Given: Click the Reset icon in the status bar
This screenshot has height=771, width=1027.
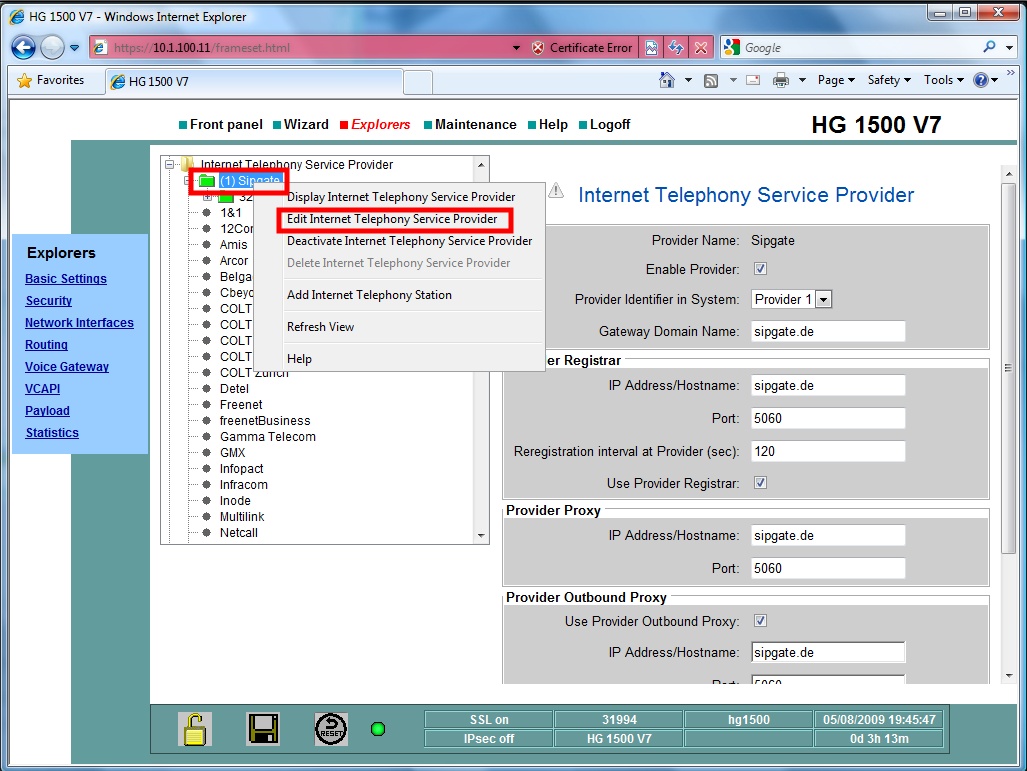Looking at the screenshot, I should tap(329, 728).
